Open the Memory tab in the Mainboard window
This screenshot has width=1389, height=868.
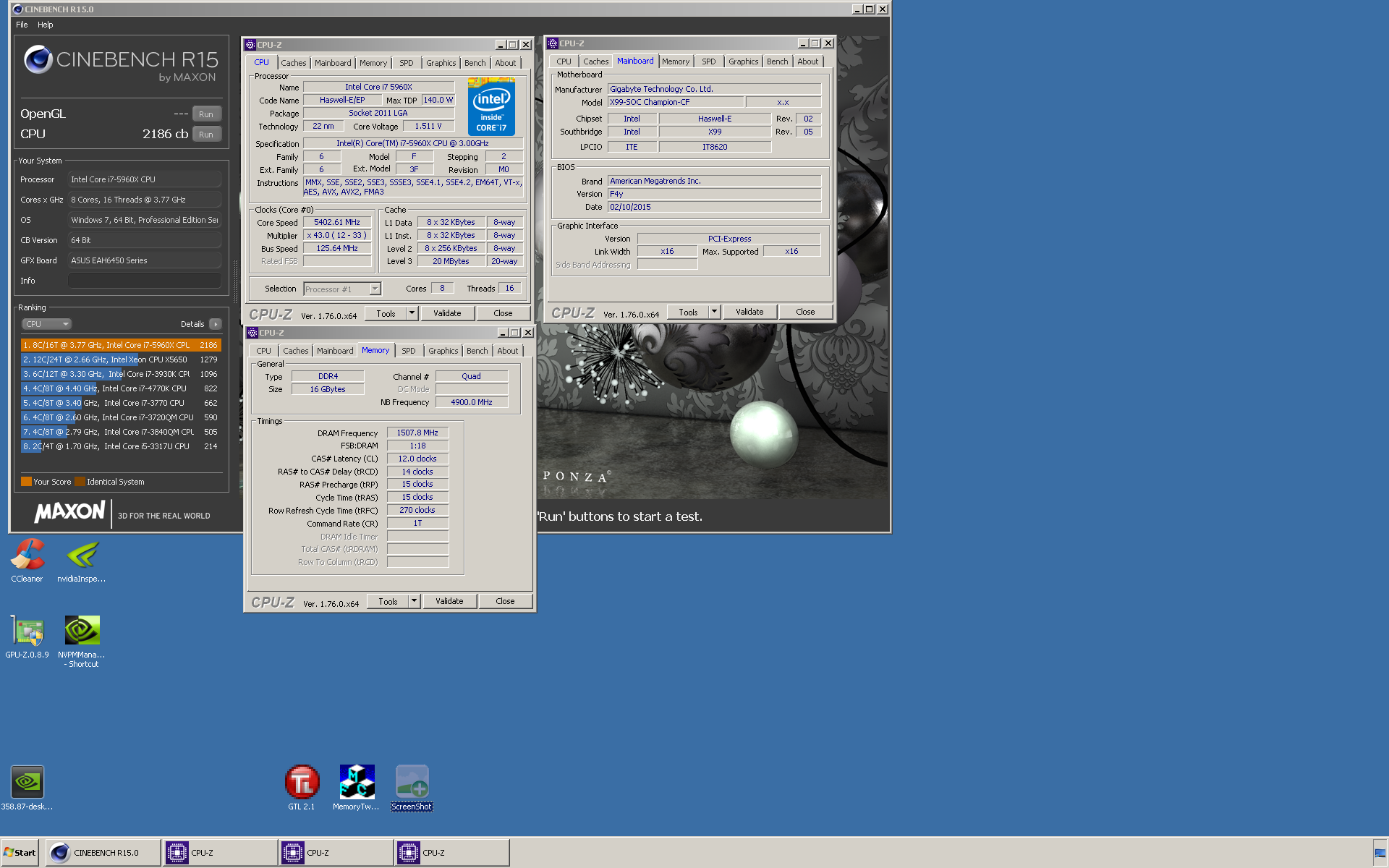(676, 61)
